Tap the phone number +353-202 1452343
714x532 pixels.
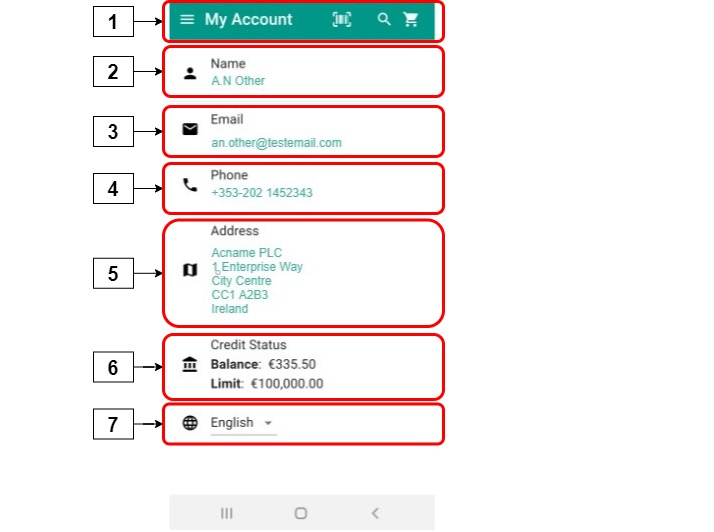(262, 193)
